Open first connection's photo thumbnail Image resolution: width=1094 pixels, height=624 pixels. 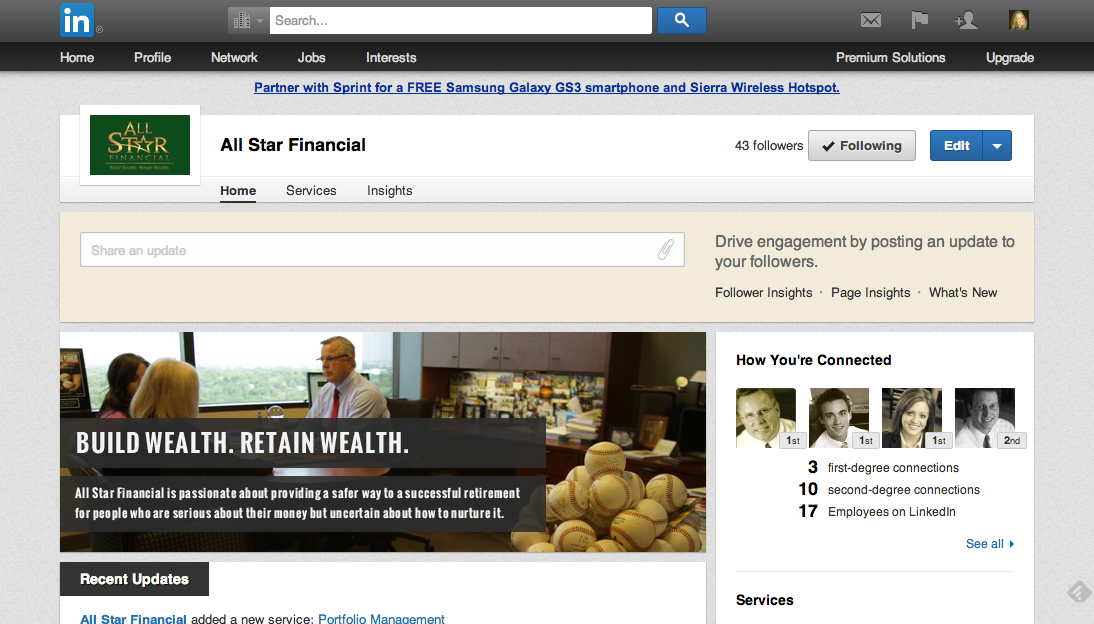766,417
